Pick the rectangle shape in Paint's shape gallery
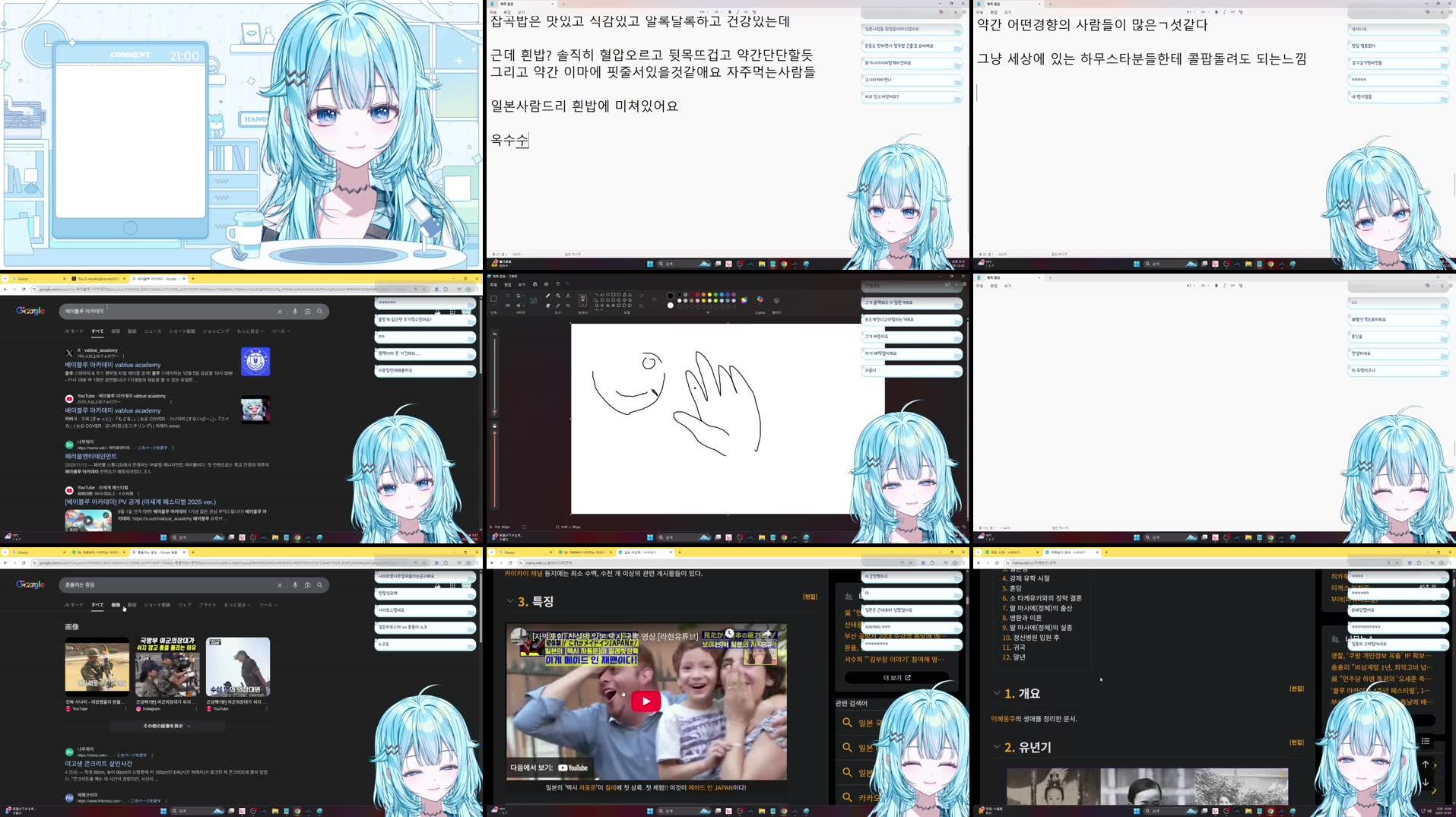Screen dimensions: 1456x817 [614, 295]
